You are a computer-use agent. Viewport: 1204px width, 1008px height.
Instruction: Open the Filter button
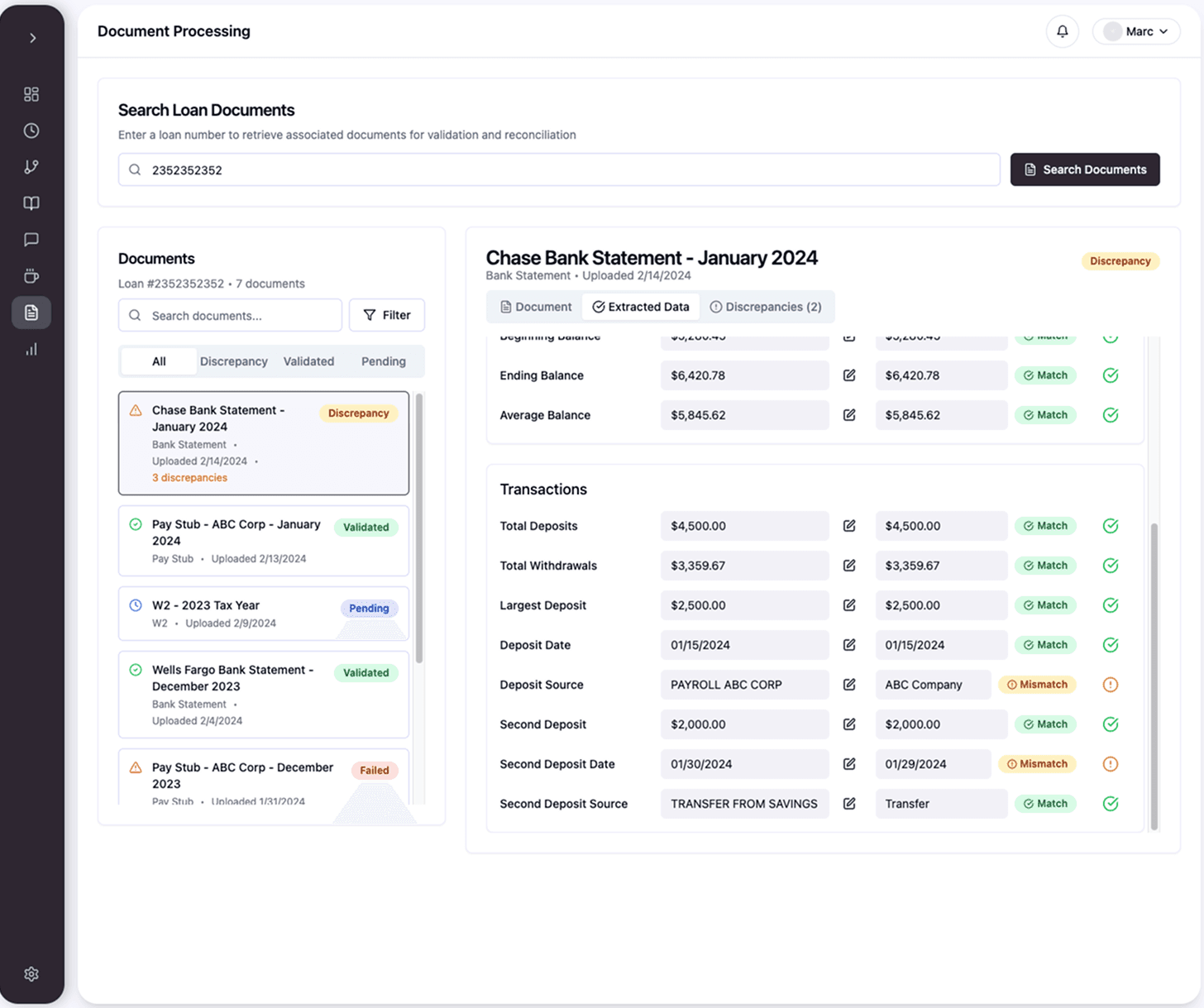tap(387, 315)
